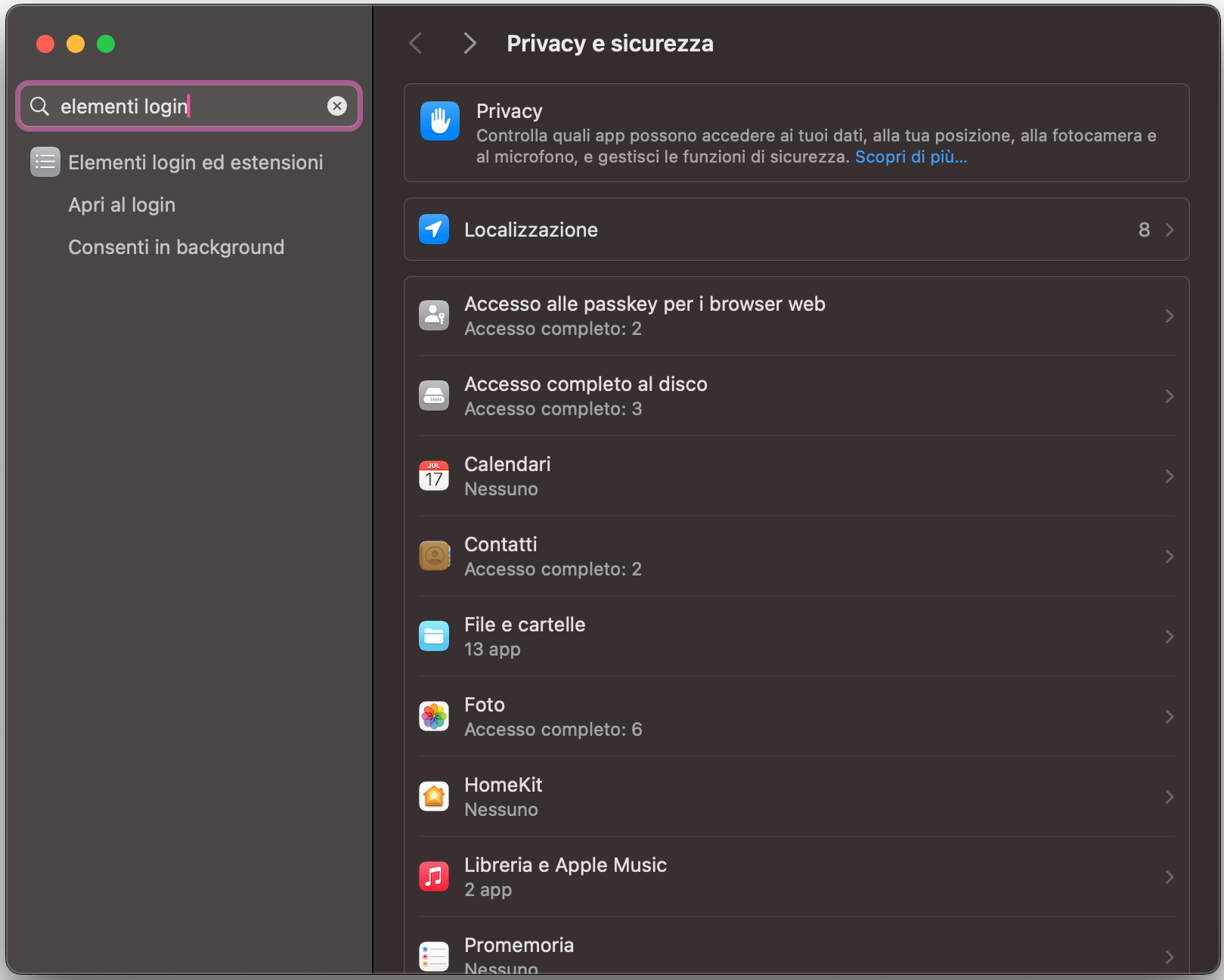Viewport: 1224px width, 980px height.
Task: Click the HomeKit house icon
Action: pyautogui.click(x=434, y=796)
